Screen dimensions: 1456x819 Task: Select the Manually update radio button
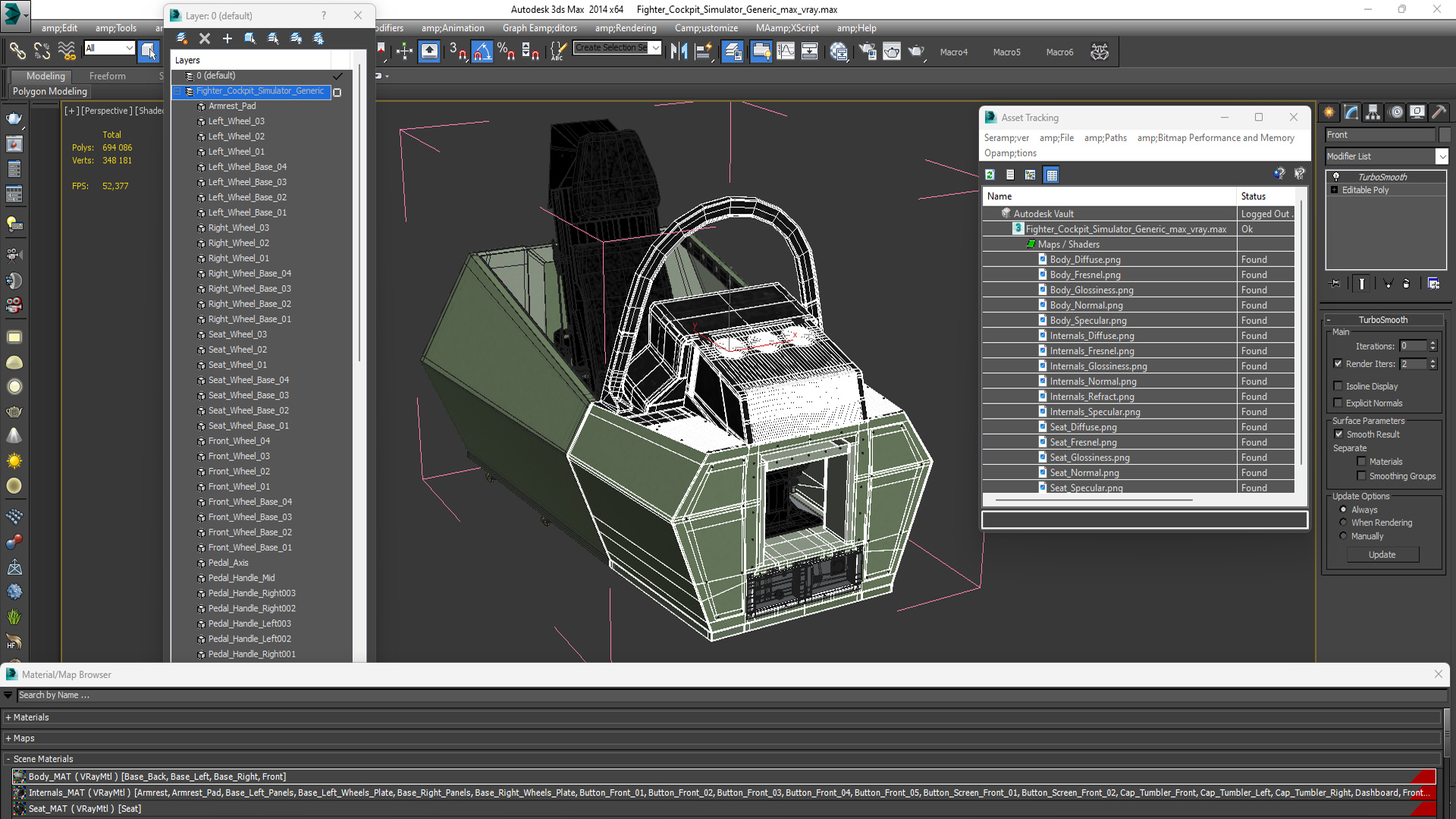1343,535
